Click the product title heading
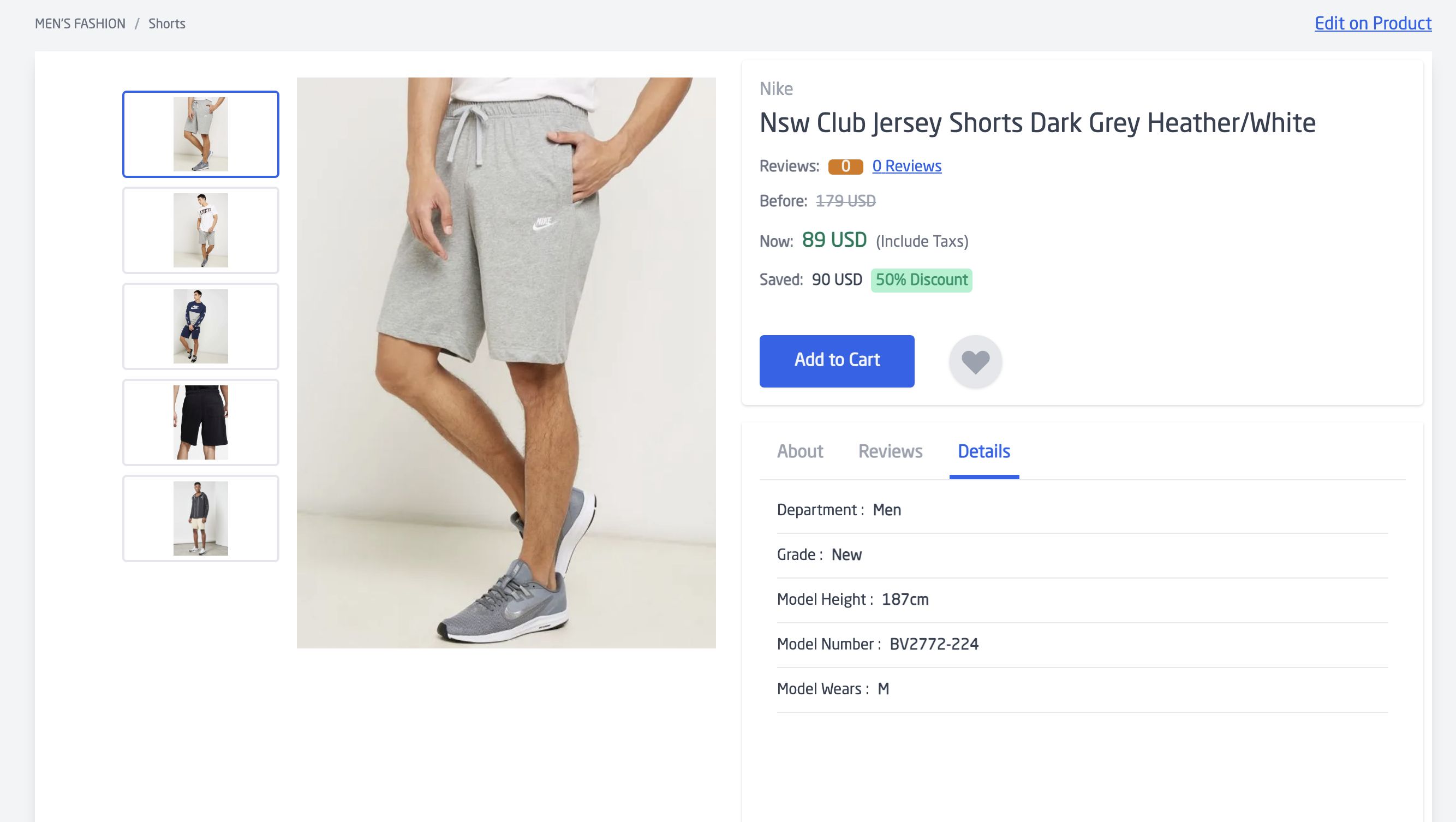Screen dimensions: 1456x822 point(1037,123)
